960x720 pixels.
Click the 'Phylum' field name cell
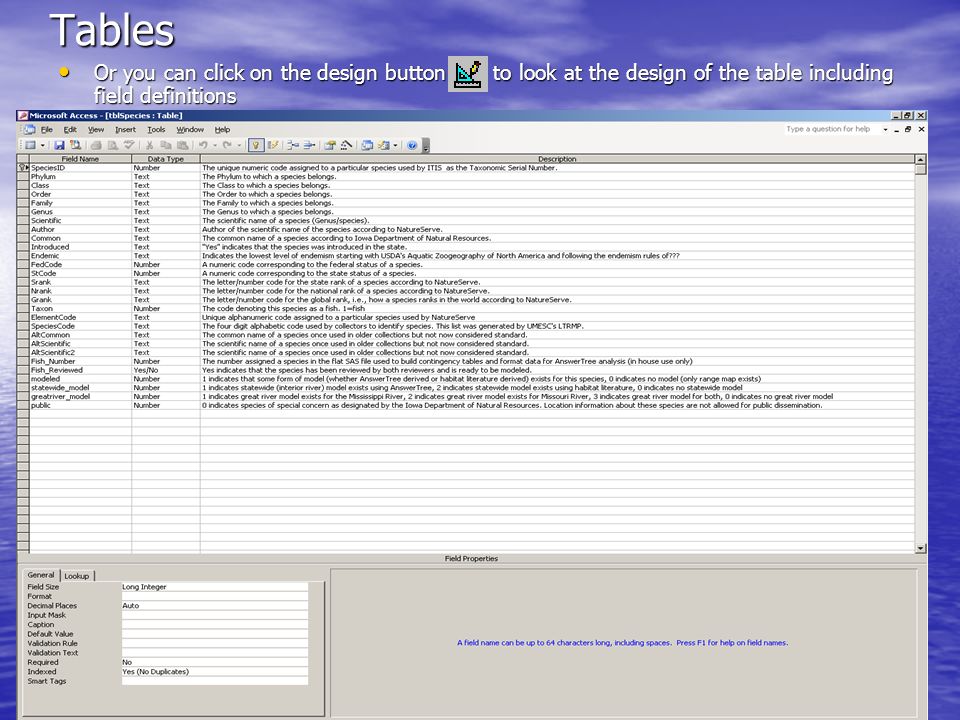(80, 176)
